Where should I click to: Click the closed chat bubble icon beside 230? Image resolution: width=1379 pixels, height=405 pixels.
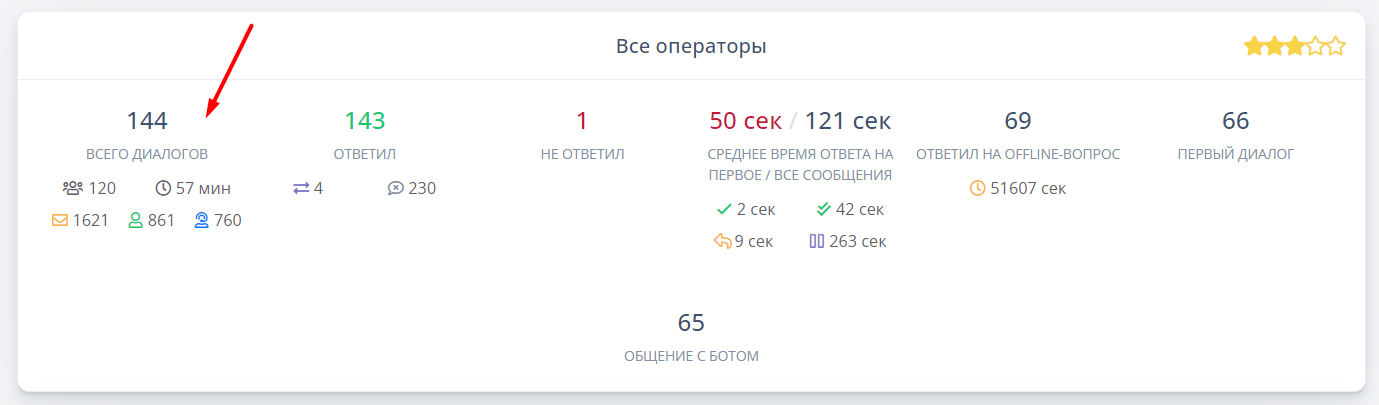395,188
